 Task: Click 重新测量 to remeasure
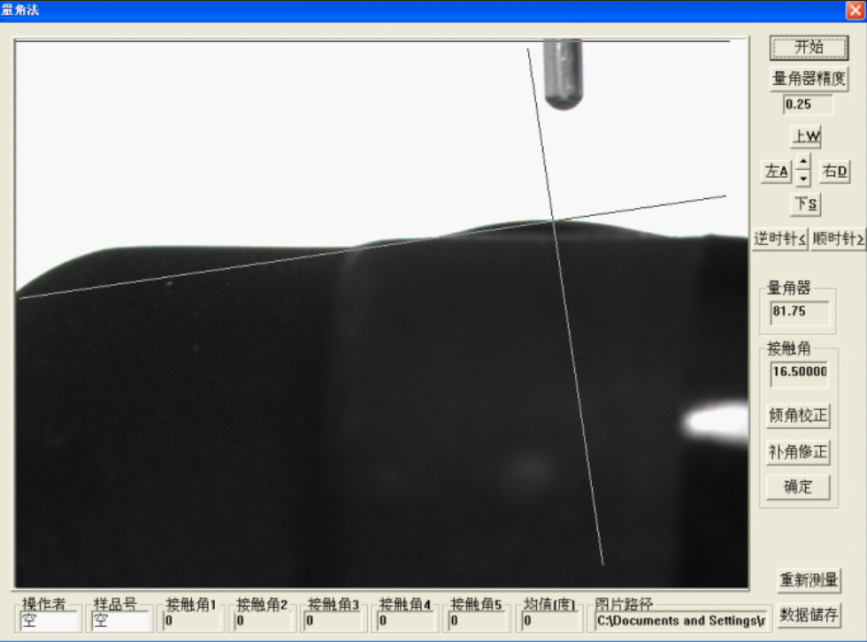pyautogui.click(x=808, y=580)
